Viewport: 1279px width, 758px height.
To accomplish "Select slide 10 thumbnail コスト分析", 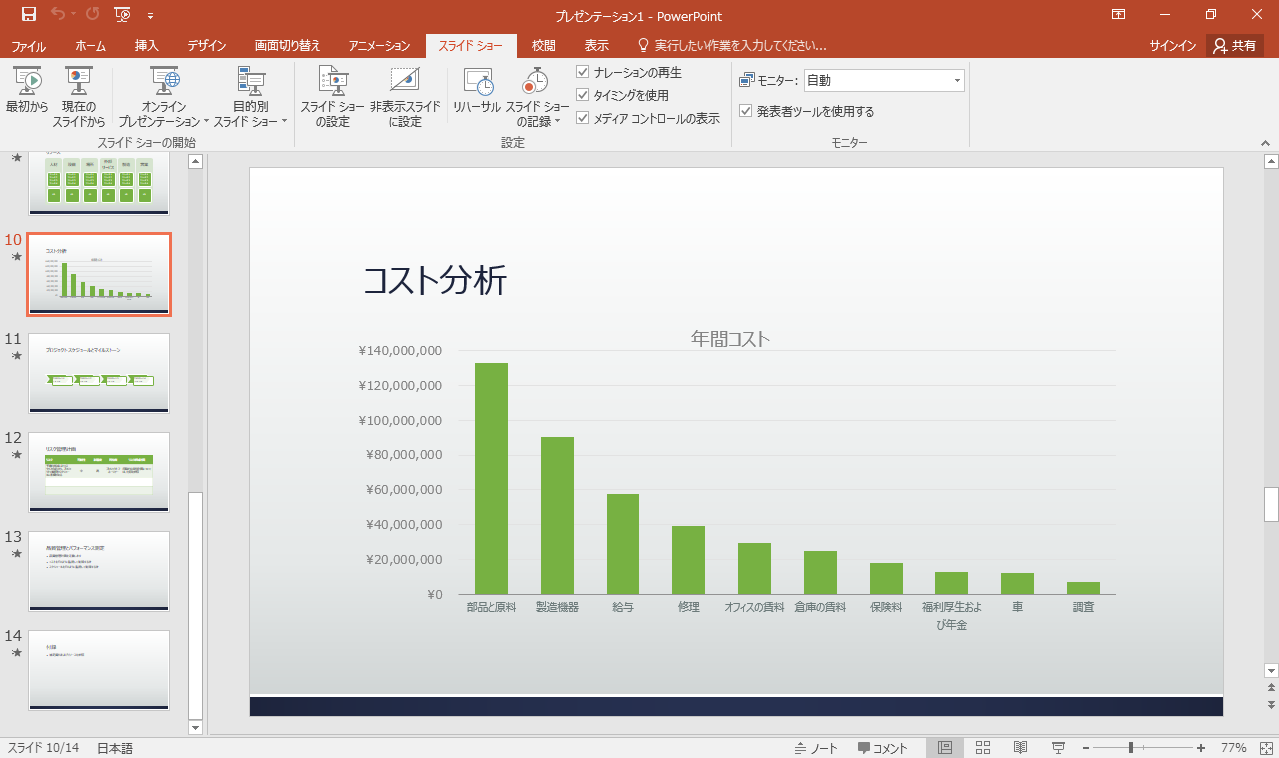I will click(x=99, y=274).
